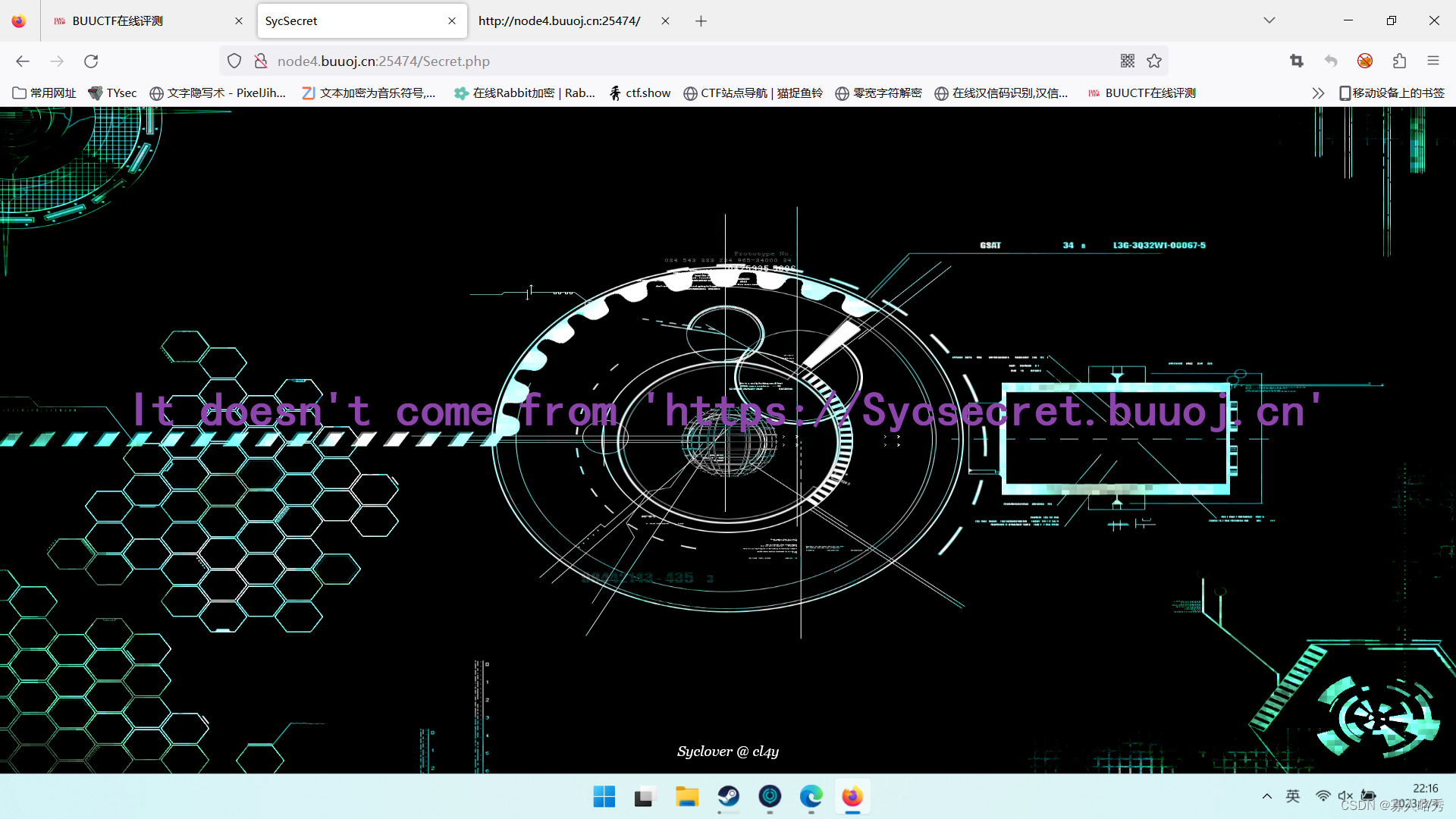Show more bookmarks overflow chevron
1456x819 pixels.
tap(1318, 93)
